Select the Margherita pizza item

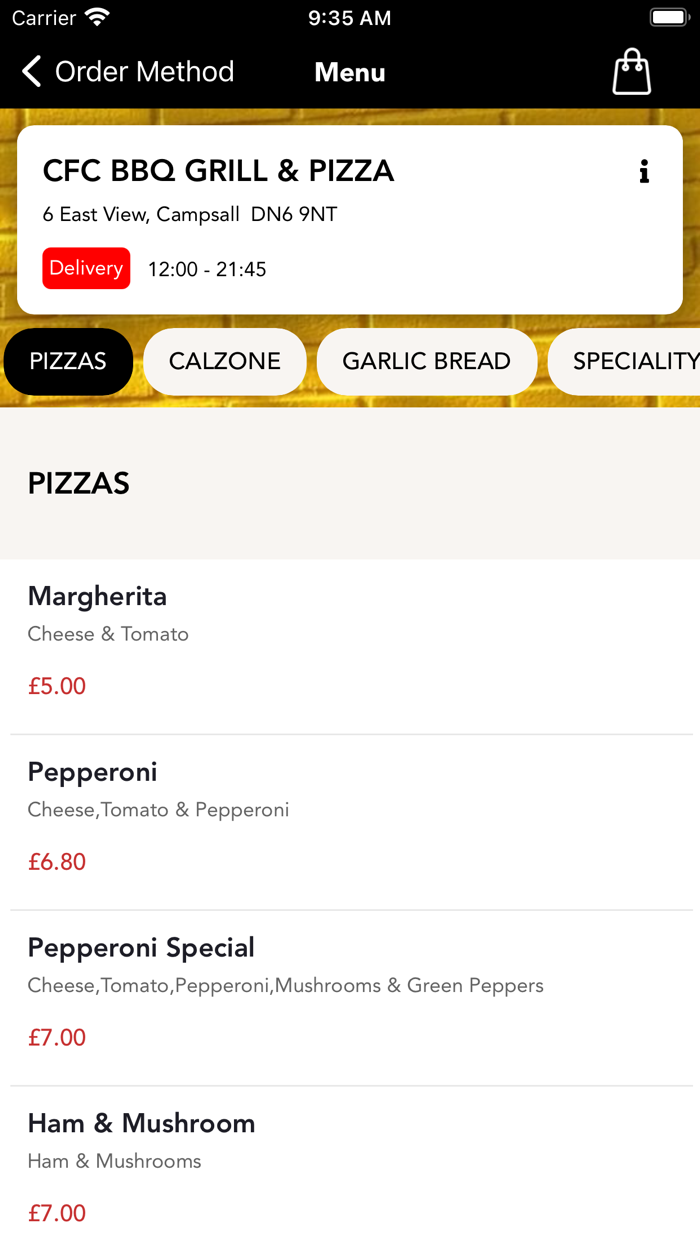[x=97, y=597]
